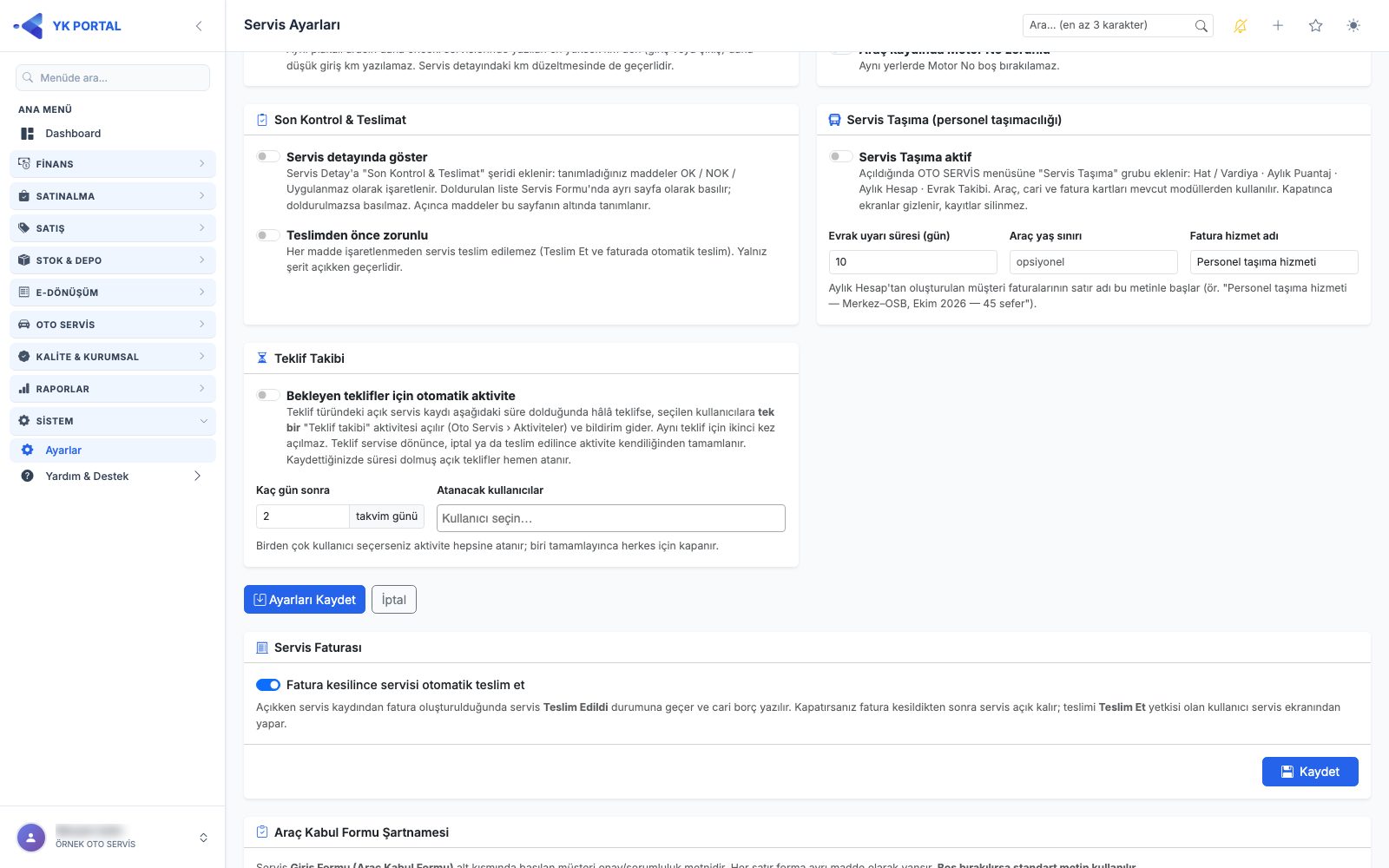Image resolution: width=1389 pixels, height=868 pixels.
Task: Click the Stok & Depo box icon
Action: [24, 260]
